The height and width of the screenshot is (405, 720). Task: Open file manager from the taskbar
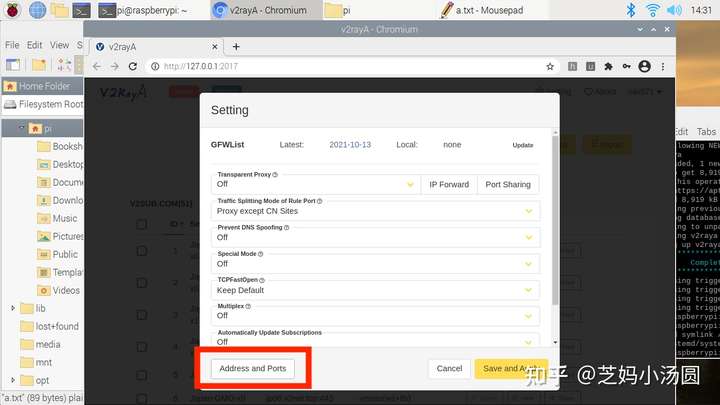pyautogui.click(x=59, y=10)
